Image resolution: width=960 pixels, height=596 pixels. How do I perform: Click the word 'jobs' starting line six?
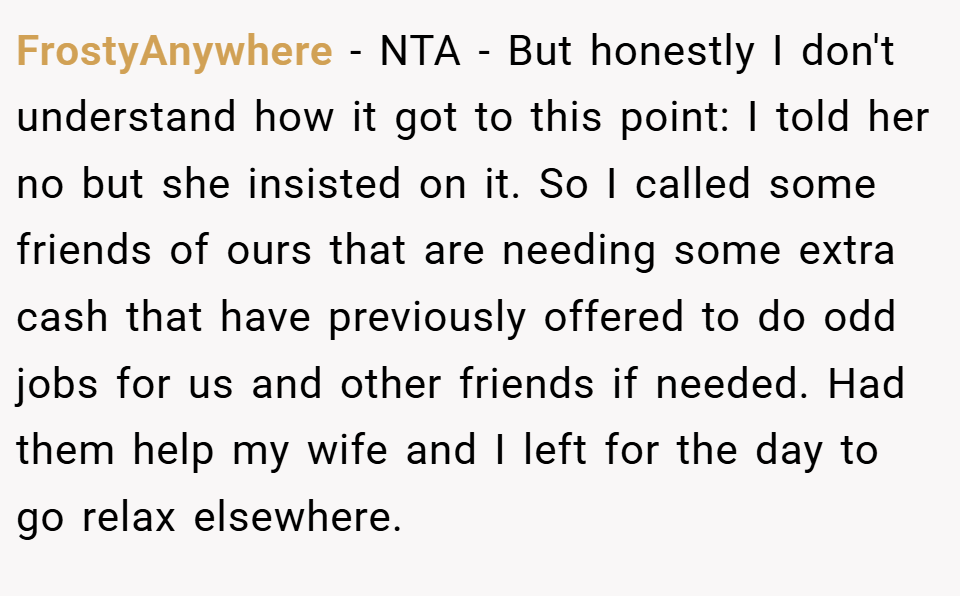(x=56, y=384)
